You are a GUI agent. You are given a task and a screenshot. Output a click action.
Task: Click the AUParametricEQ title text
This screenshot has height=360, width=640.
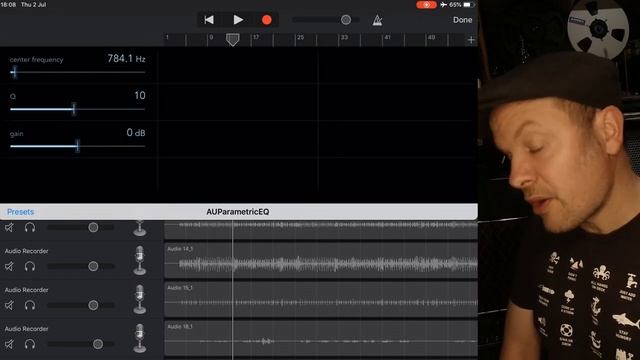[x=238, y=212]
